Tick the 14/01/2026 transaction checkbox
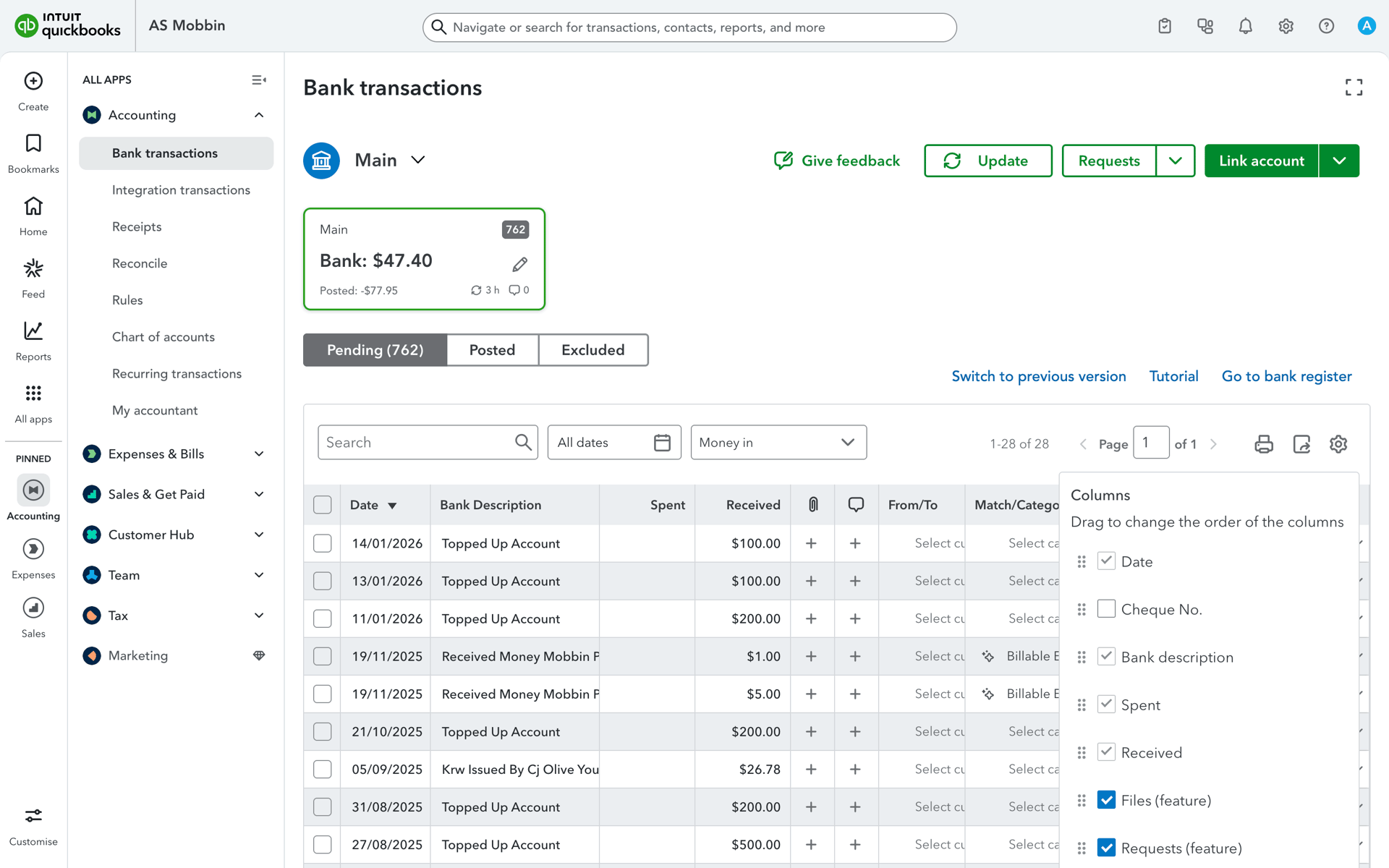Screen dimensions: 1389x868 (x=323, y=543)
